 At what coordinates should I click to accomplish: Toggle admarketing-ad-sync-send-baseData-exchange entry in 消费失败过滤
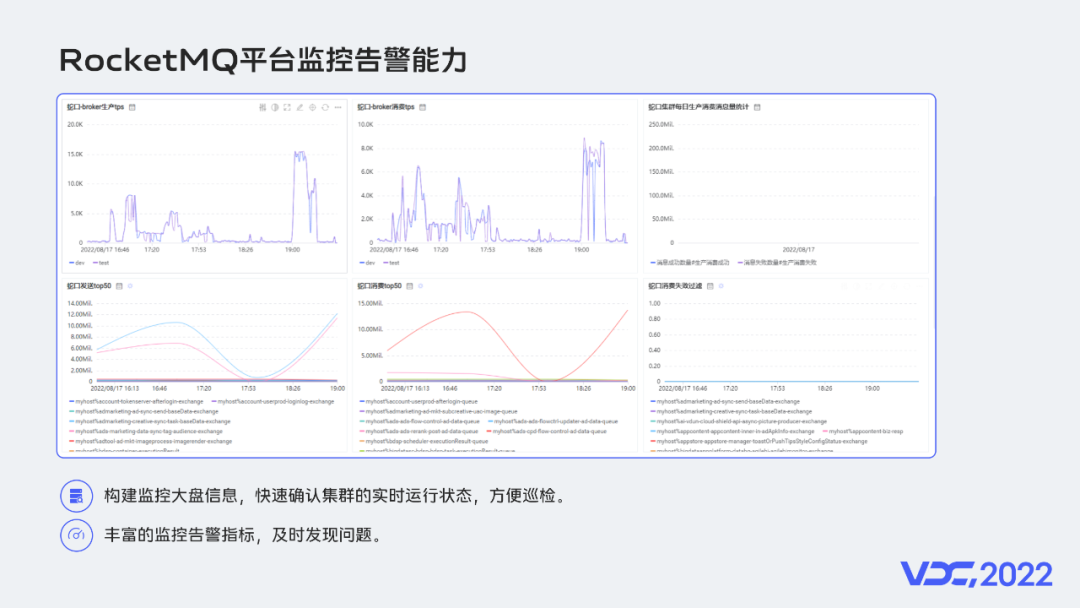(x=725, y=401)
